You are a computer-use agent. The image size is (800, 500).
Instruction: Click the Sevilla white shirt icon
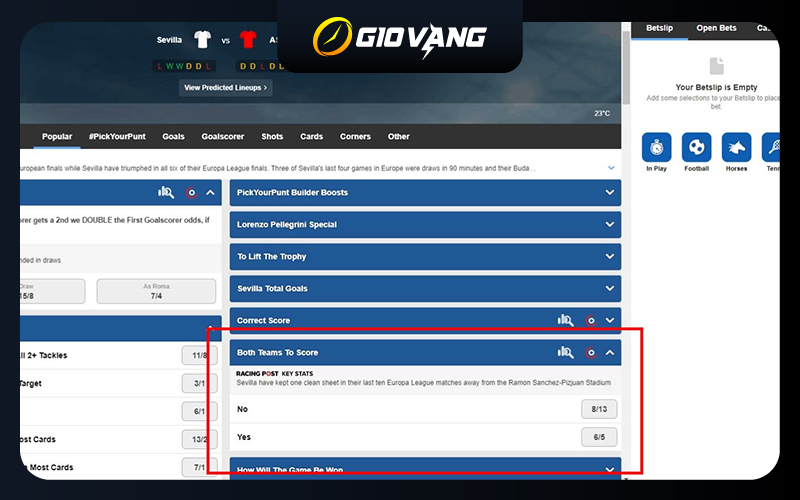pyautogui.click(x=203, y=39)
